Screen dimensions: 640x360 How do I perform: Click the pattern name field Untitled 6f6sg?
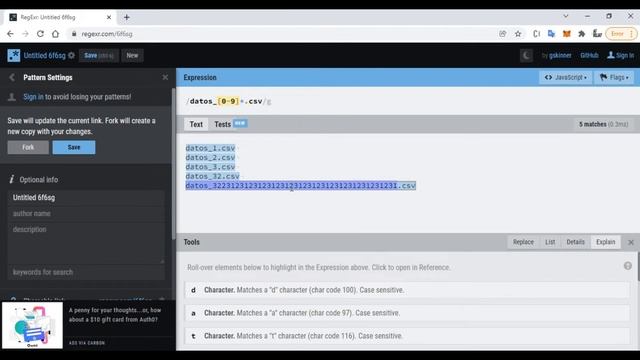(86, 198)
